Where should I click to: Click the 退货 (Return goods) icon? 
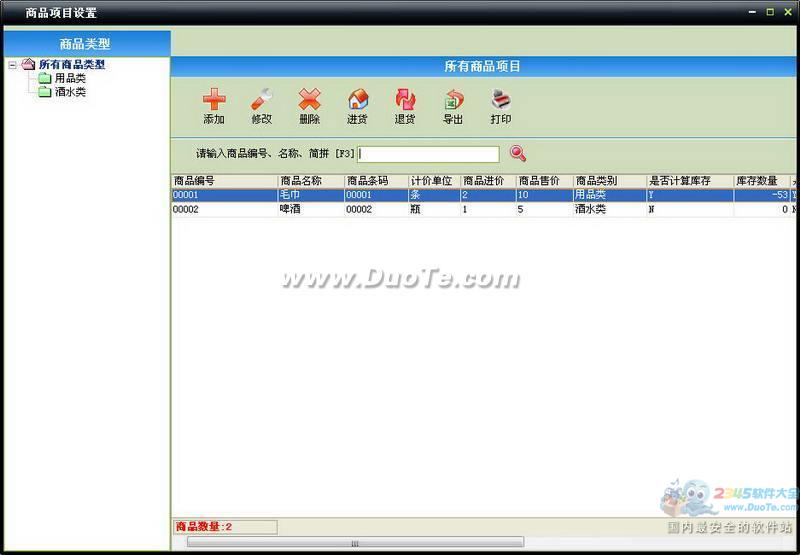click(405, 100)
